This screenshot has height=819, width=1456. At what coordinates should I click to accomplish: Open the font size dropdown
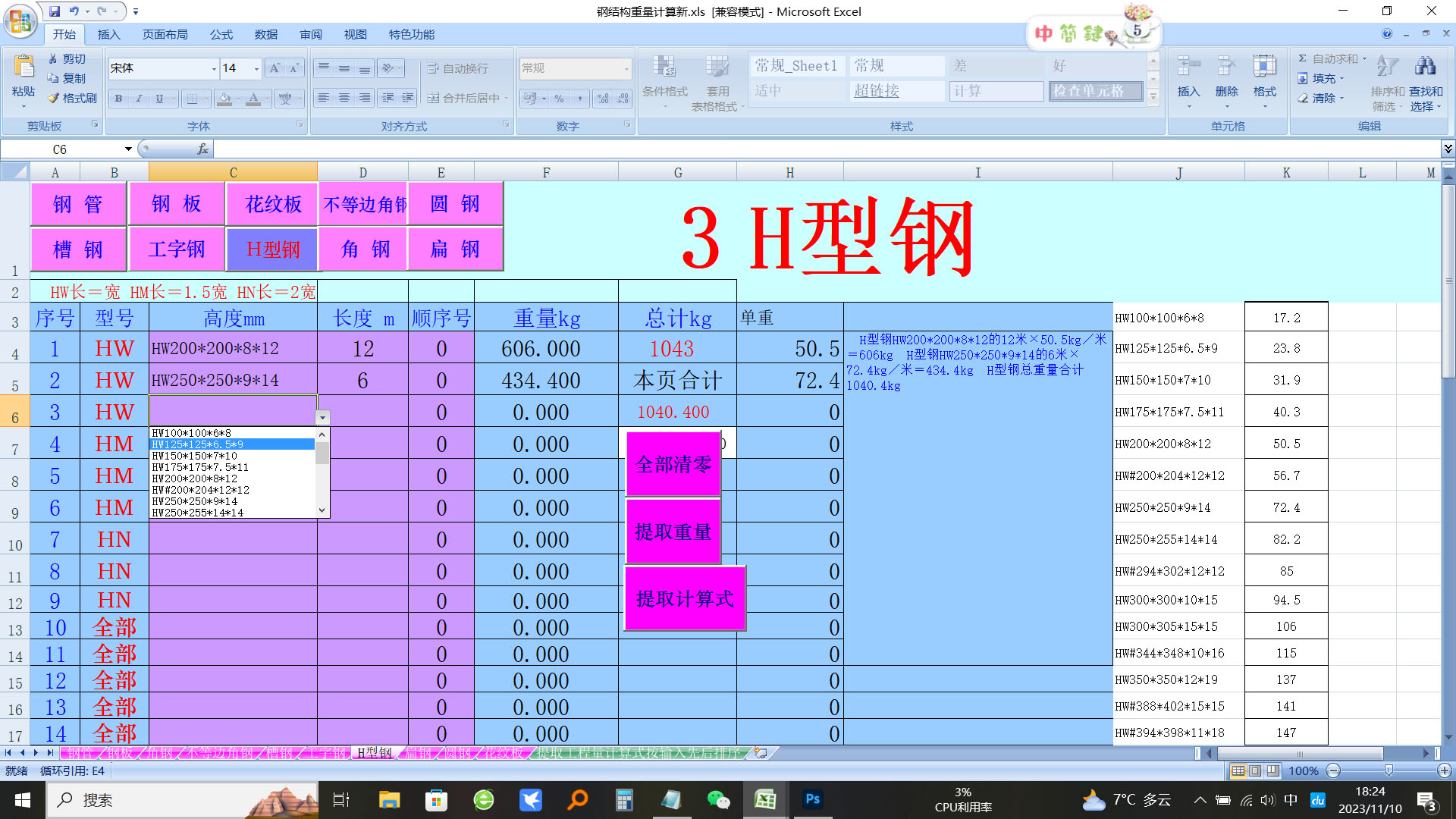coord(256,68)
